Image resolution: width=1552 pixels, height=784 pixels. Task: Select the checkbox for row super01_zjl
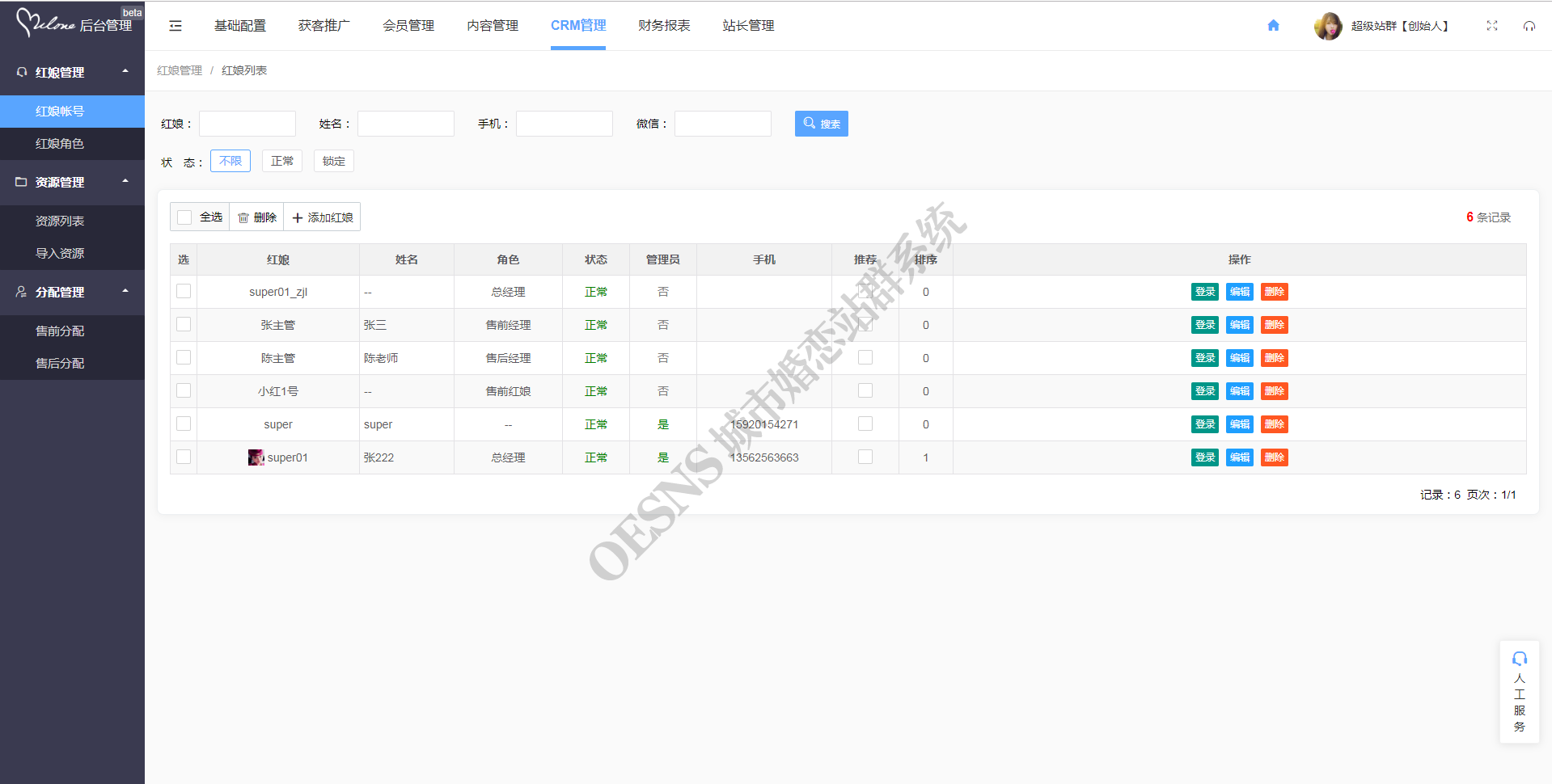tap(184, 292)
